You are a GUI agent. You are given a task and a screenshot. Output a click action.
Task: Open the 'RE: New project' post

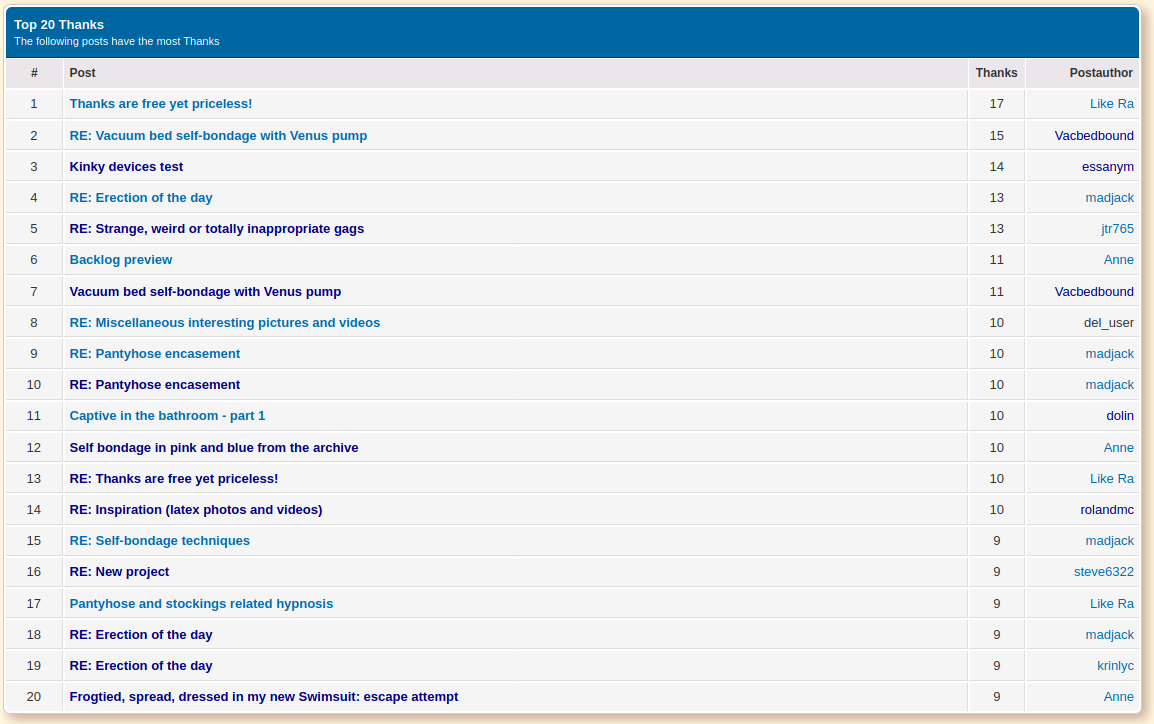click(119, 572)
